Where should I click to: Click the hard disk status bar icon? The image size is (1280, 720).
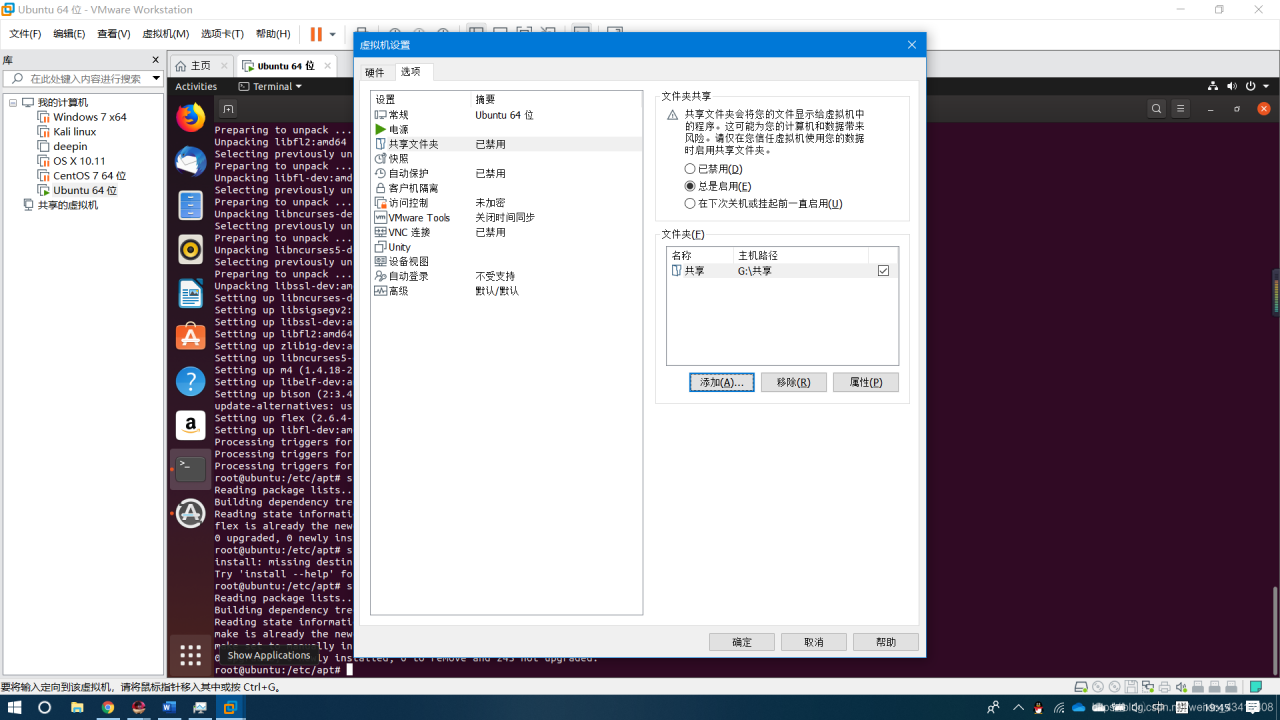1081,687
